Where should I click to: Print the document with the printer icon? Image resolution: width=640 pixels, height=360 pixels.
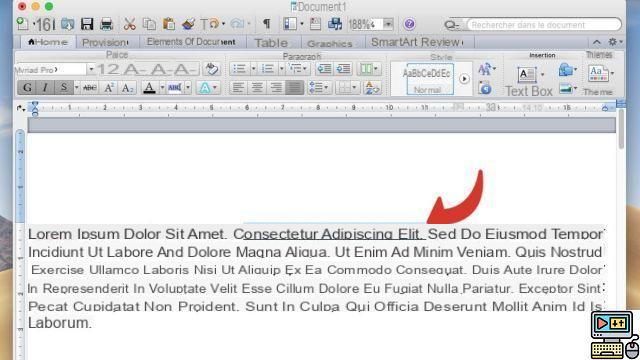[x=107, y=24]
